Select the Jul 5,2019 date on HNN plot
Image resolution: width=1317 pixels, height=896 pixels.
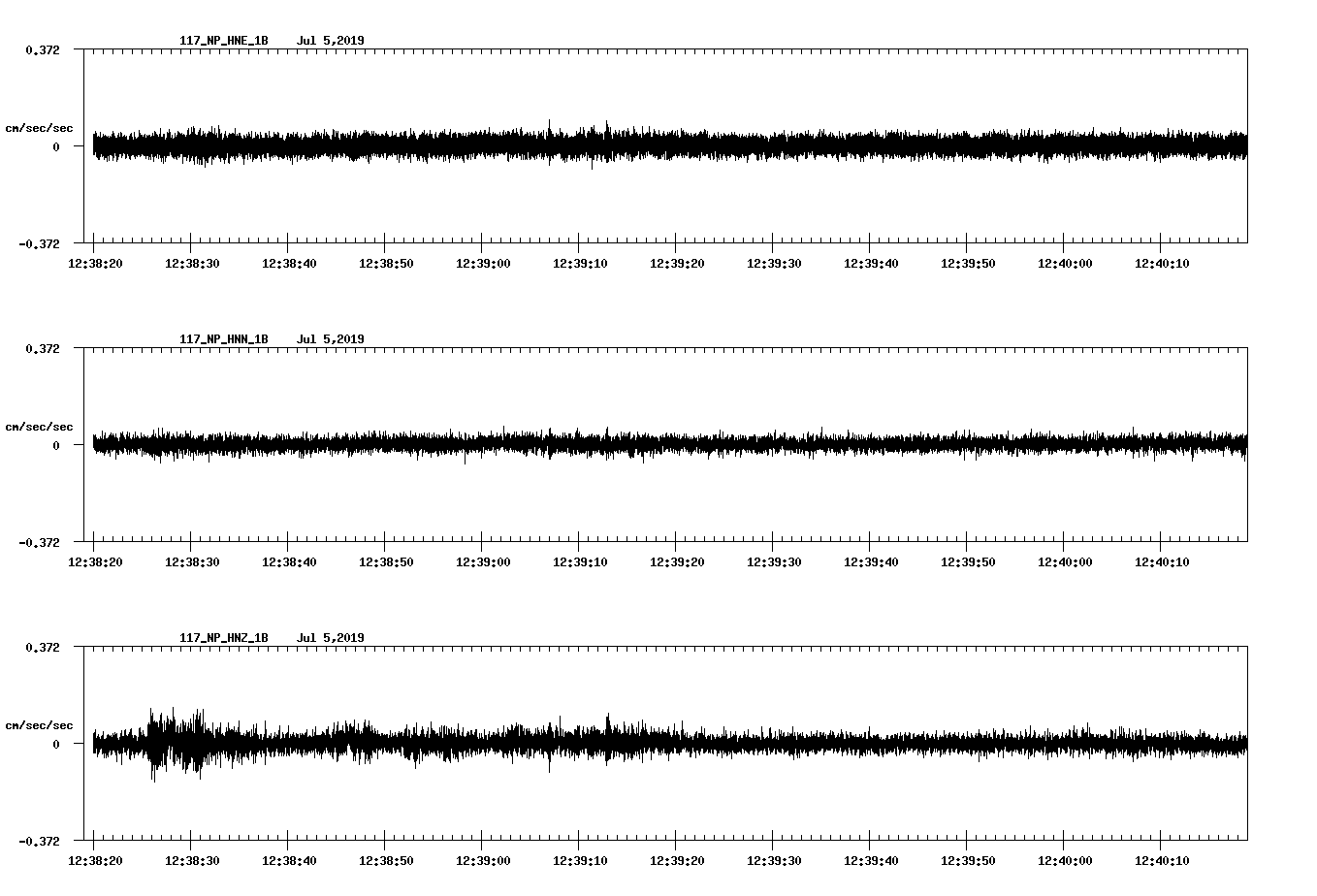click(x=331, y=339)
